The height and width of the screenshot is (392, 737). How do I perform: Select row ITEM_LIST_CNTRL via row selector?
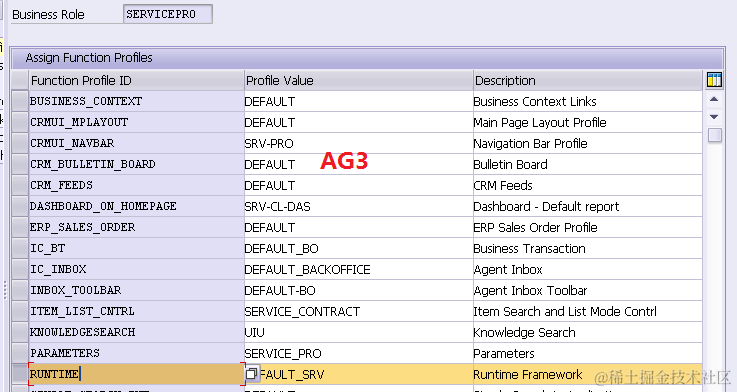[20, 311]
